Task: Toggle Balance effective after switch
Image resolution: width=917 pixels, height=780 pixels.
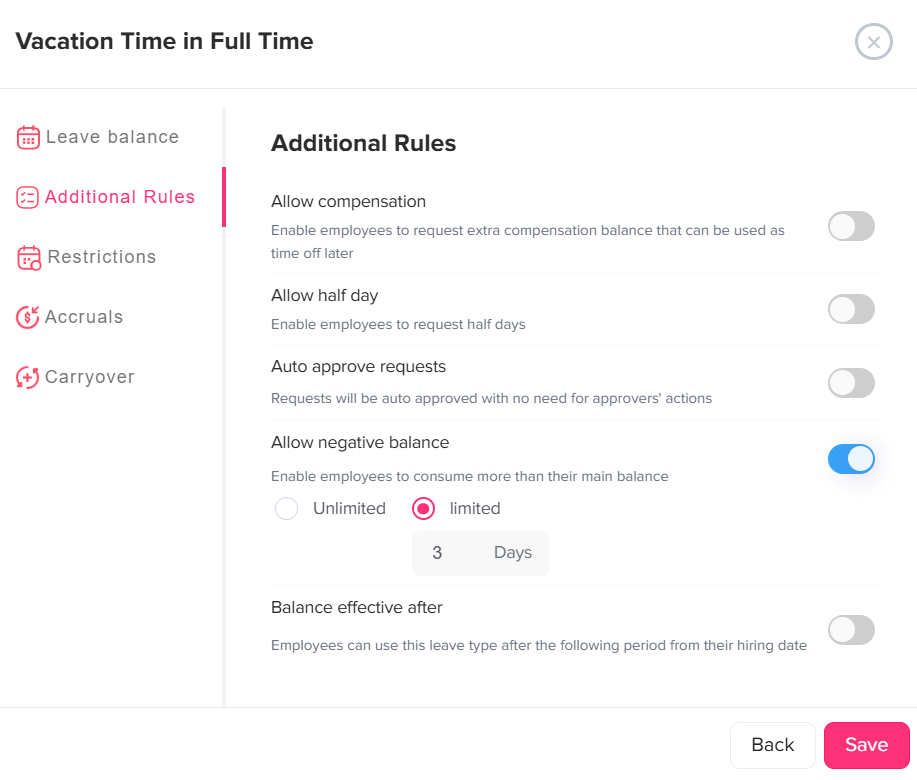Action: point(851,630)
